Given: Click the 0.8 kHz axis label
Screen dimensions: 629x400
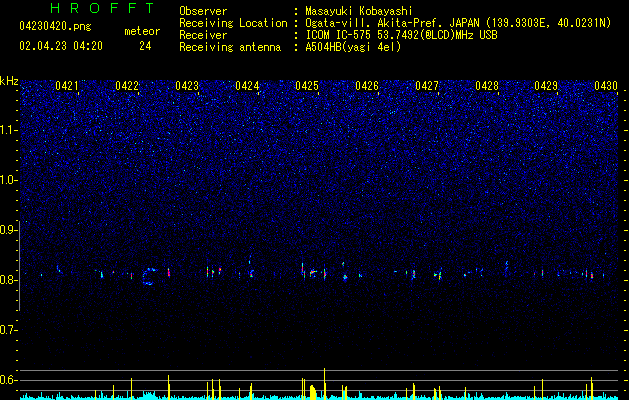Looking at the screenshot, I should [x=9, y=280].
